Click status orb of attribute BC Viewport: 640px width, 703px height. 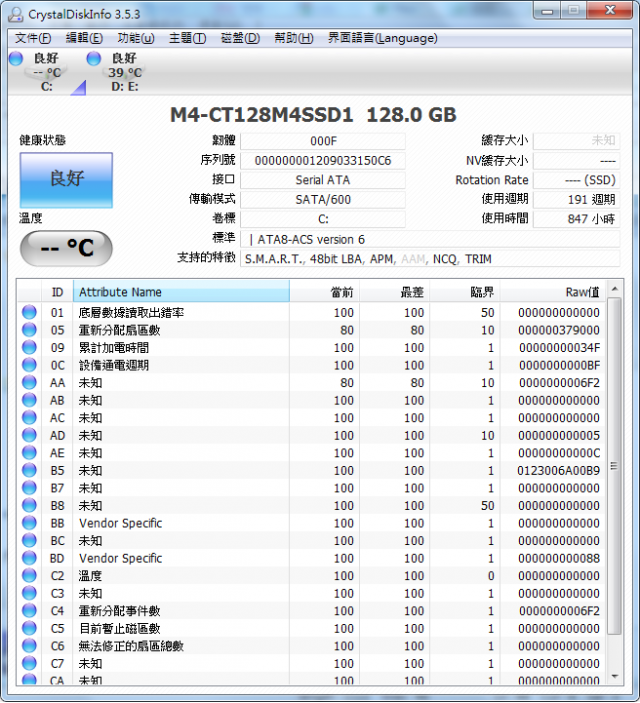[29, 540]
